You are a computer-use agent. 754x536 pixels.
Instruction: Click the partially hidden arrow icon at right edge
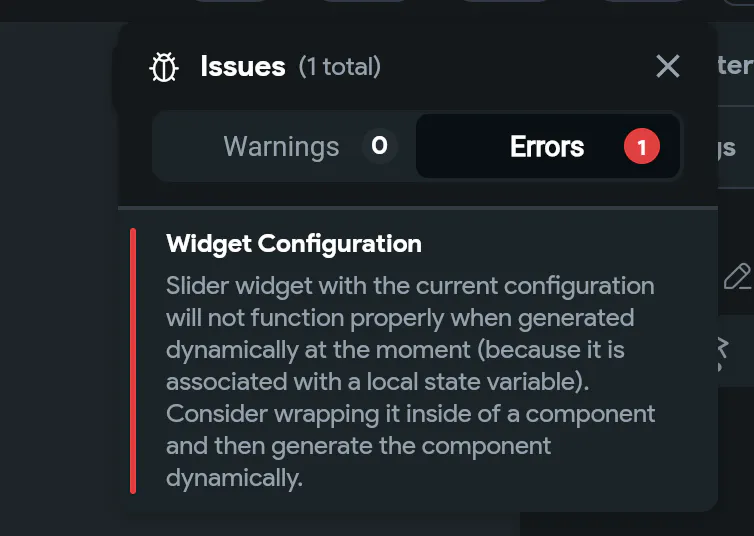point(723,351)
